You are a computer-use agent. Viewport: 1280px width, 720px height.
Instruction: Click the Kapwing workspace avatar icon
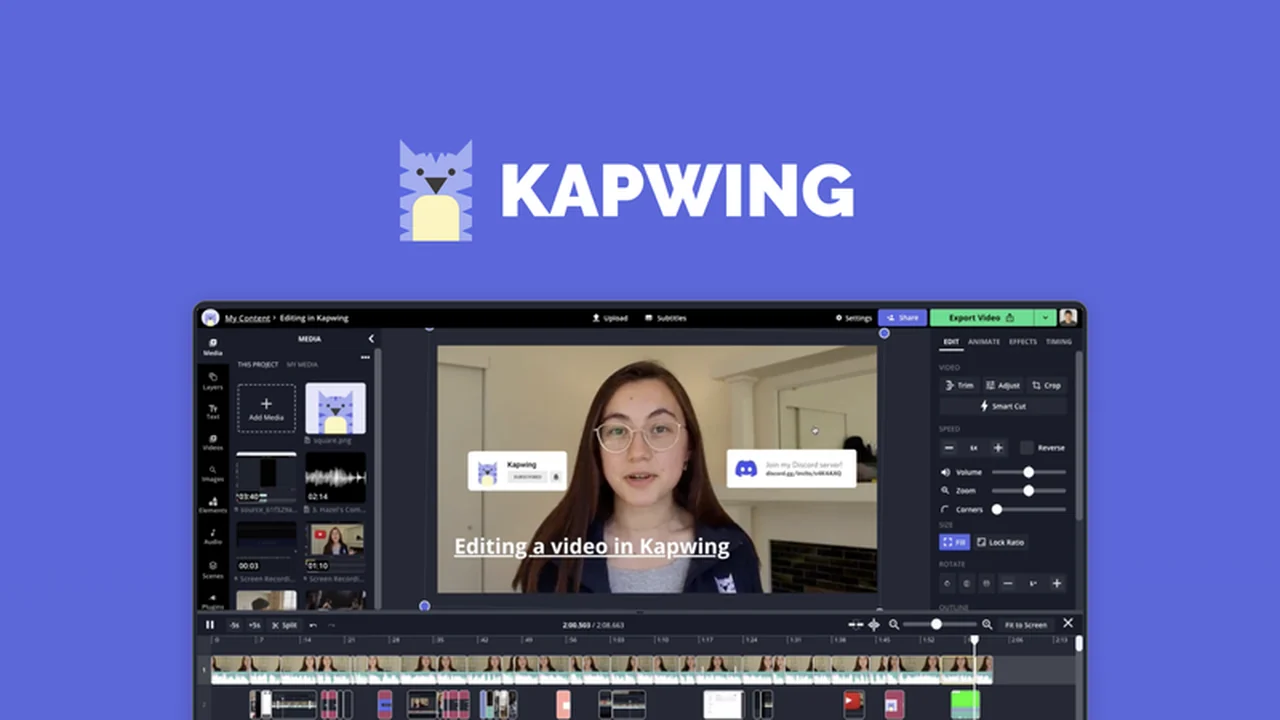tap(210, 318)
